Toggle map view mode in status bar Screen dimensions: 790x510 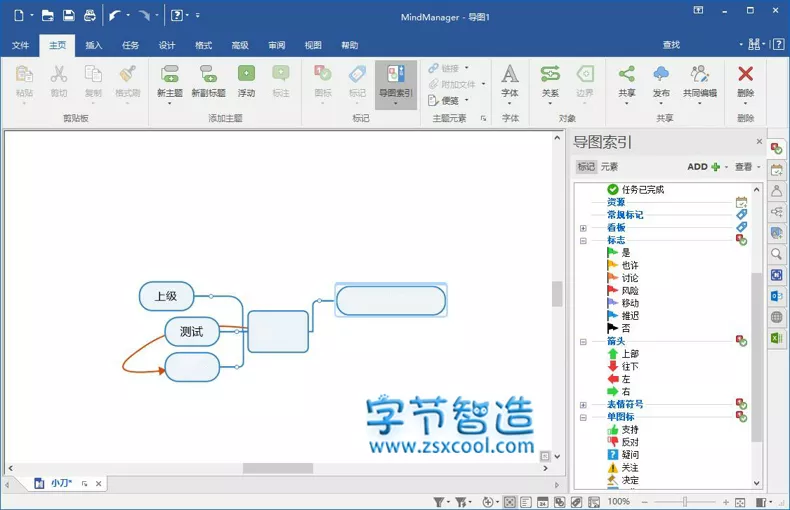pyautogui.click(x=509, y=502)
